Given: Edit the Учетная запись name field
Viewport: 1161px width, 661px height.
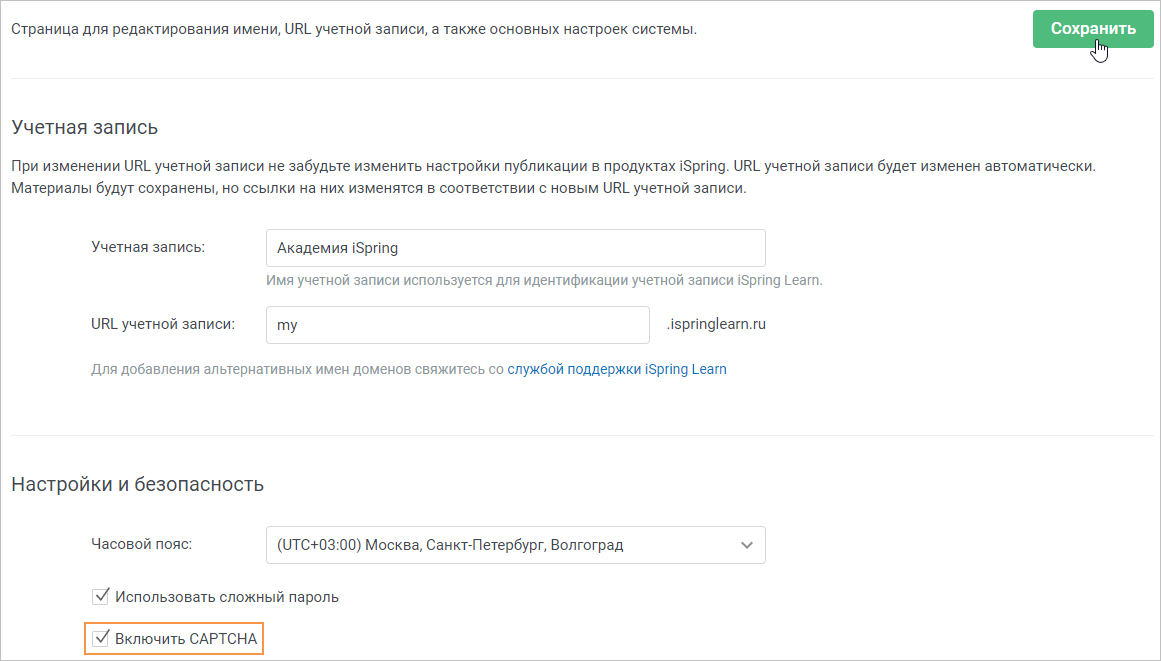Looking at the screenshot, I should (x=515, y=248).
